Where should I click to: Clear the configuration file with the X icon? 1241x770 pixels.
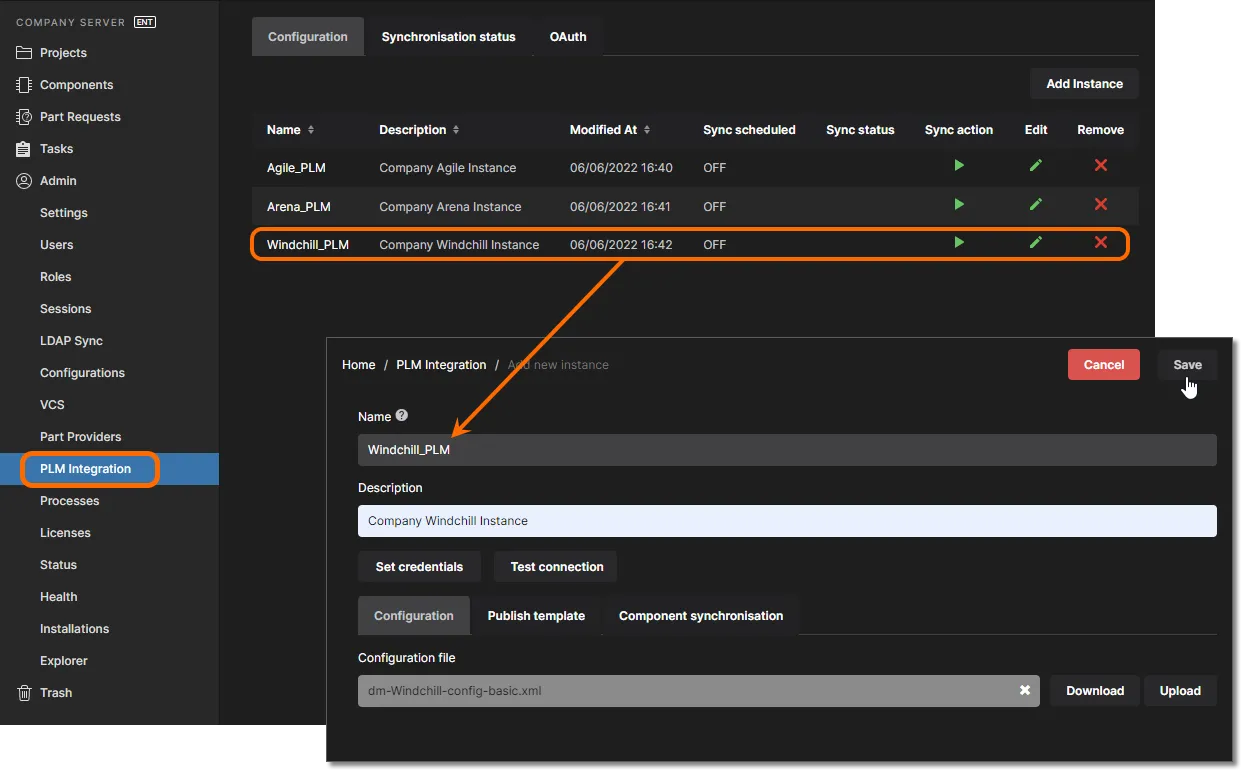tap(1025, 690)
